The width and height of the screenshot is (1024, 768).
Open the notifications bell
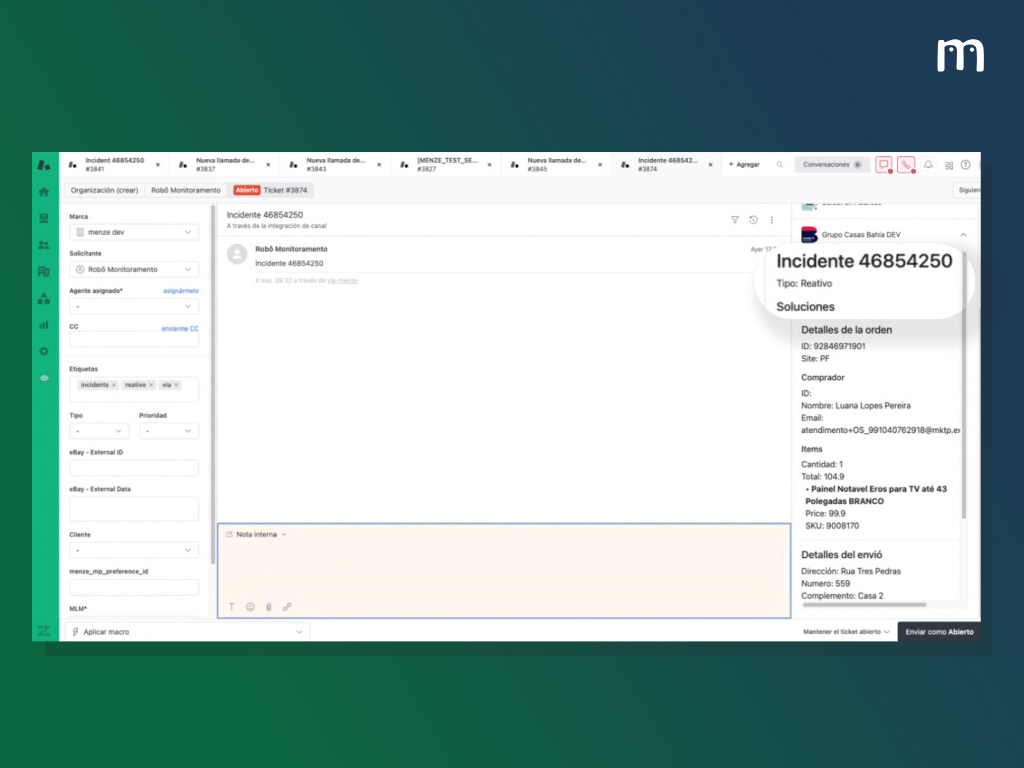pos(928,165)
